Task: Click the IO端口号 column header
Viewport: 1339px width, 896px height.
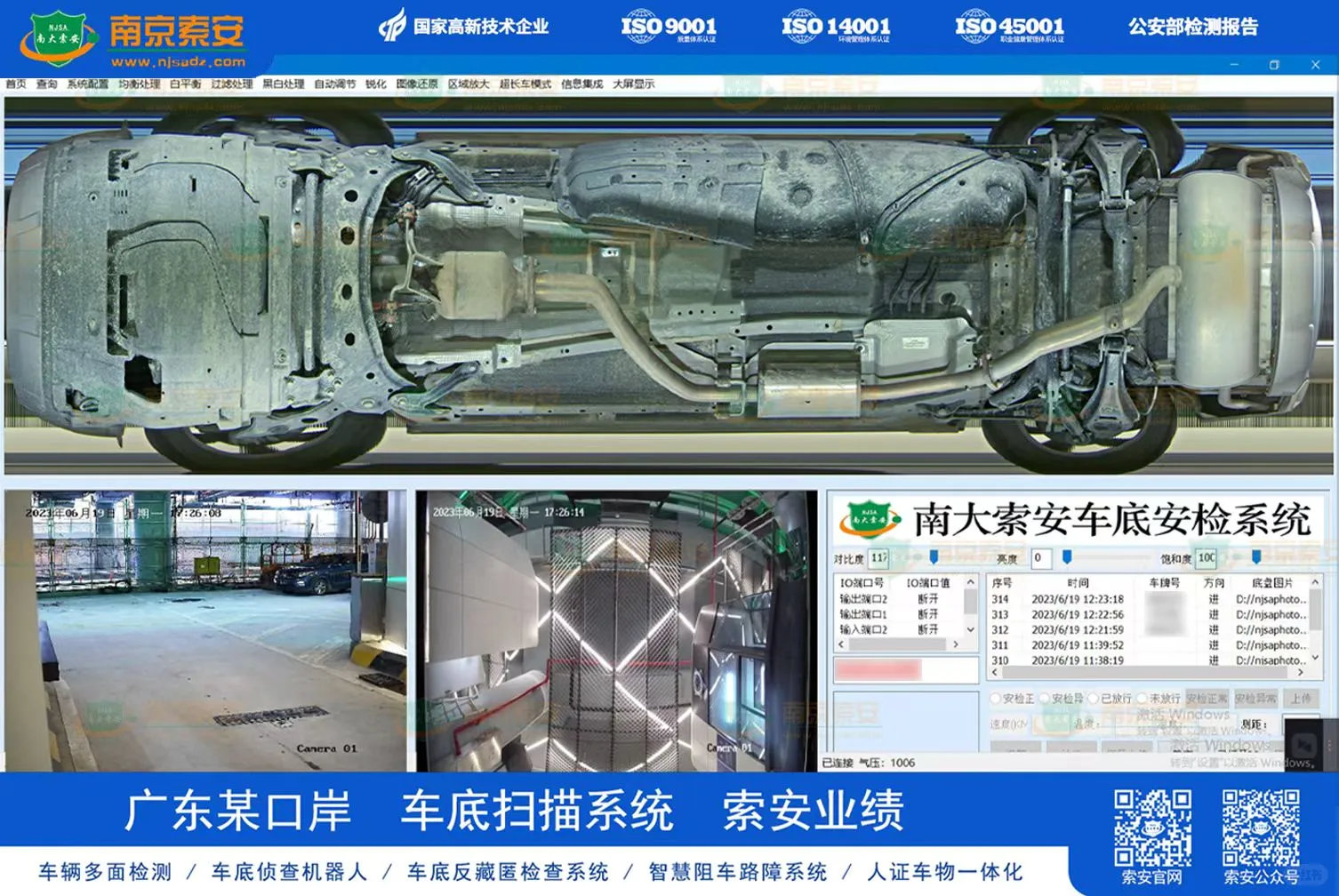Action: pos(862,583)
